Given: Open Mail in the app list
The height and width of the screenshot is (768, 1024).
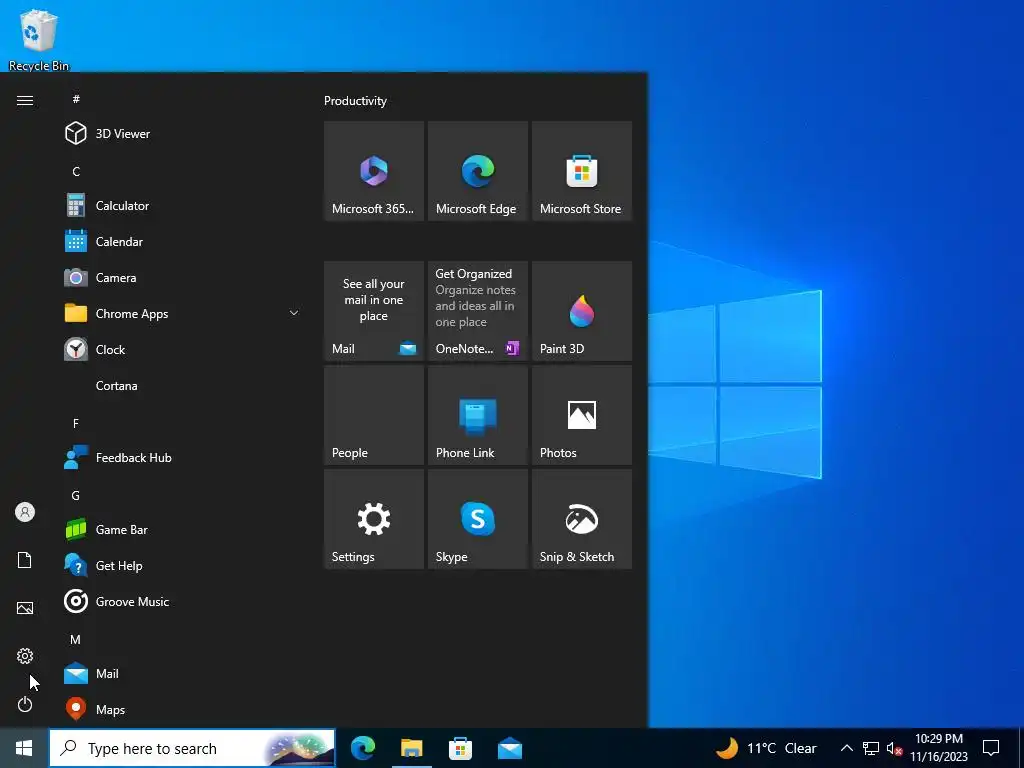Looking at the screenshot, I should tap(181, 673).
